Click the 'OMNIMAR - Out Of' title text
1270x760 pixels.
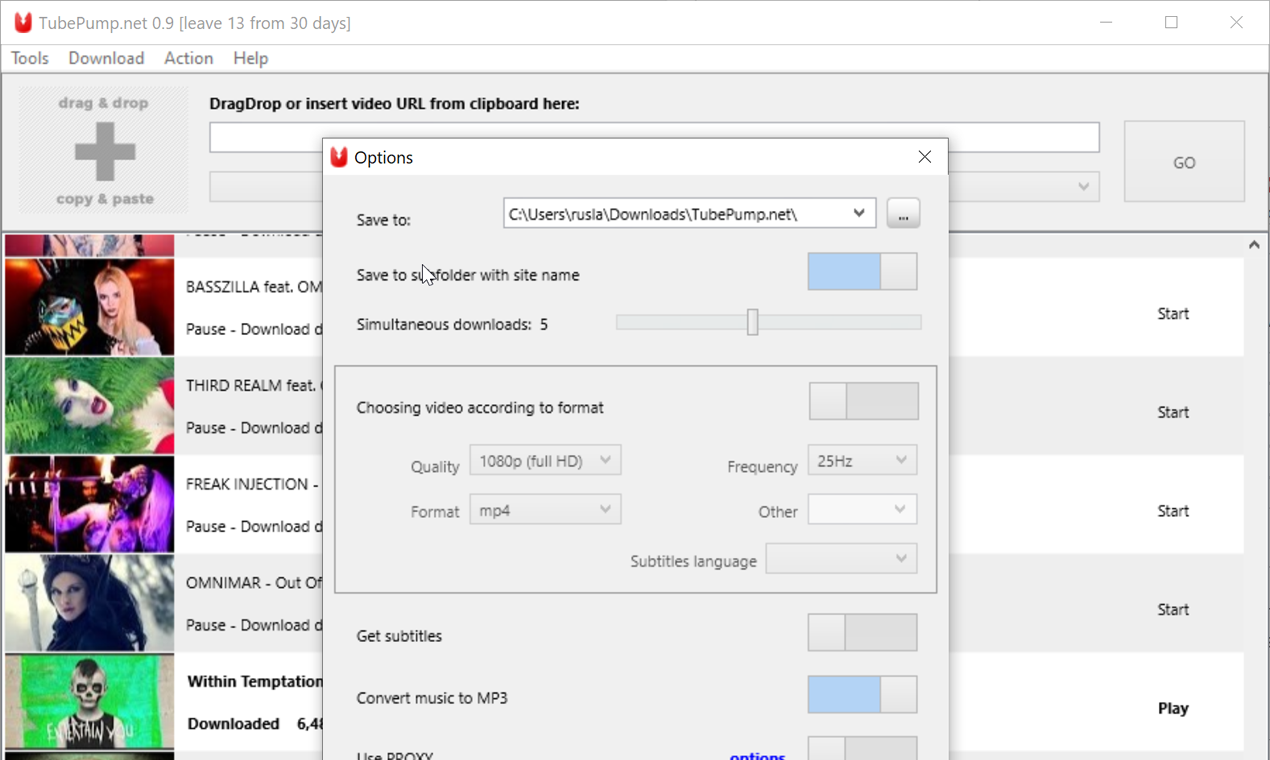pyautogui.click(x=254, y=583)
